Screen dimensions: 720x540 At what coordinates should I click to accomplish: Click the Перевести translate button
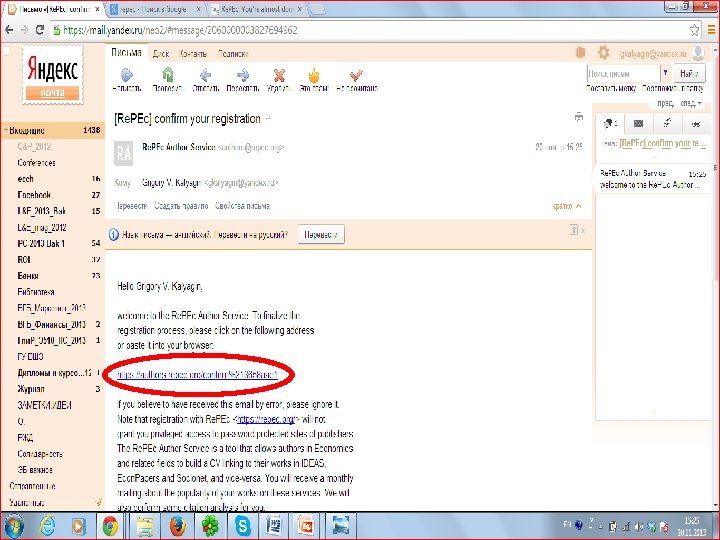[321, 235]
